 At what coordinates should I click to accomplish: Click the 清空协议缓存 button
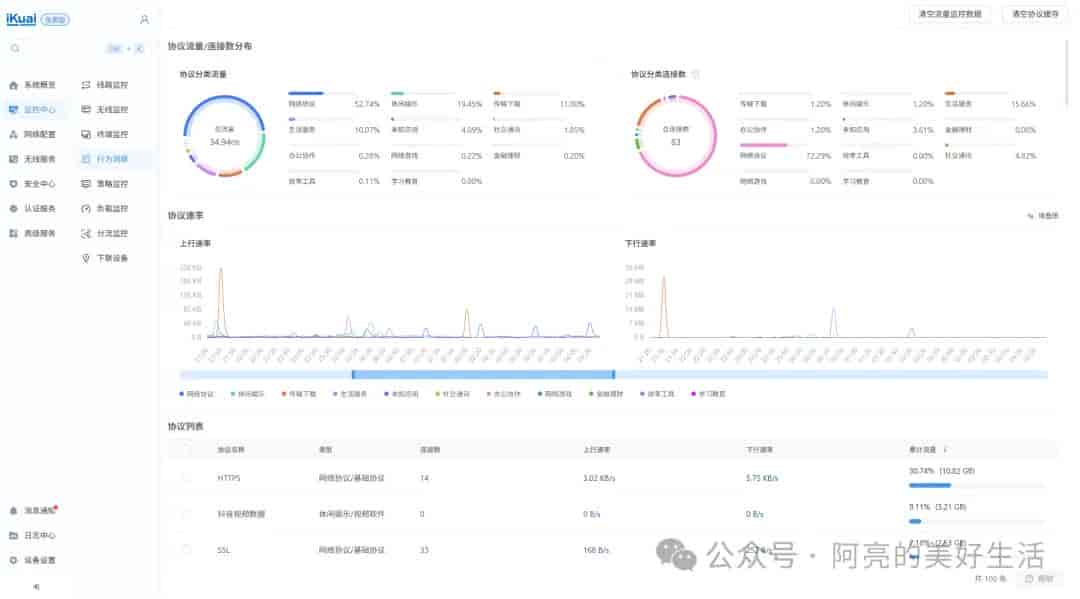1035,14
